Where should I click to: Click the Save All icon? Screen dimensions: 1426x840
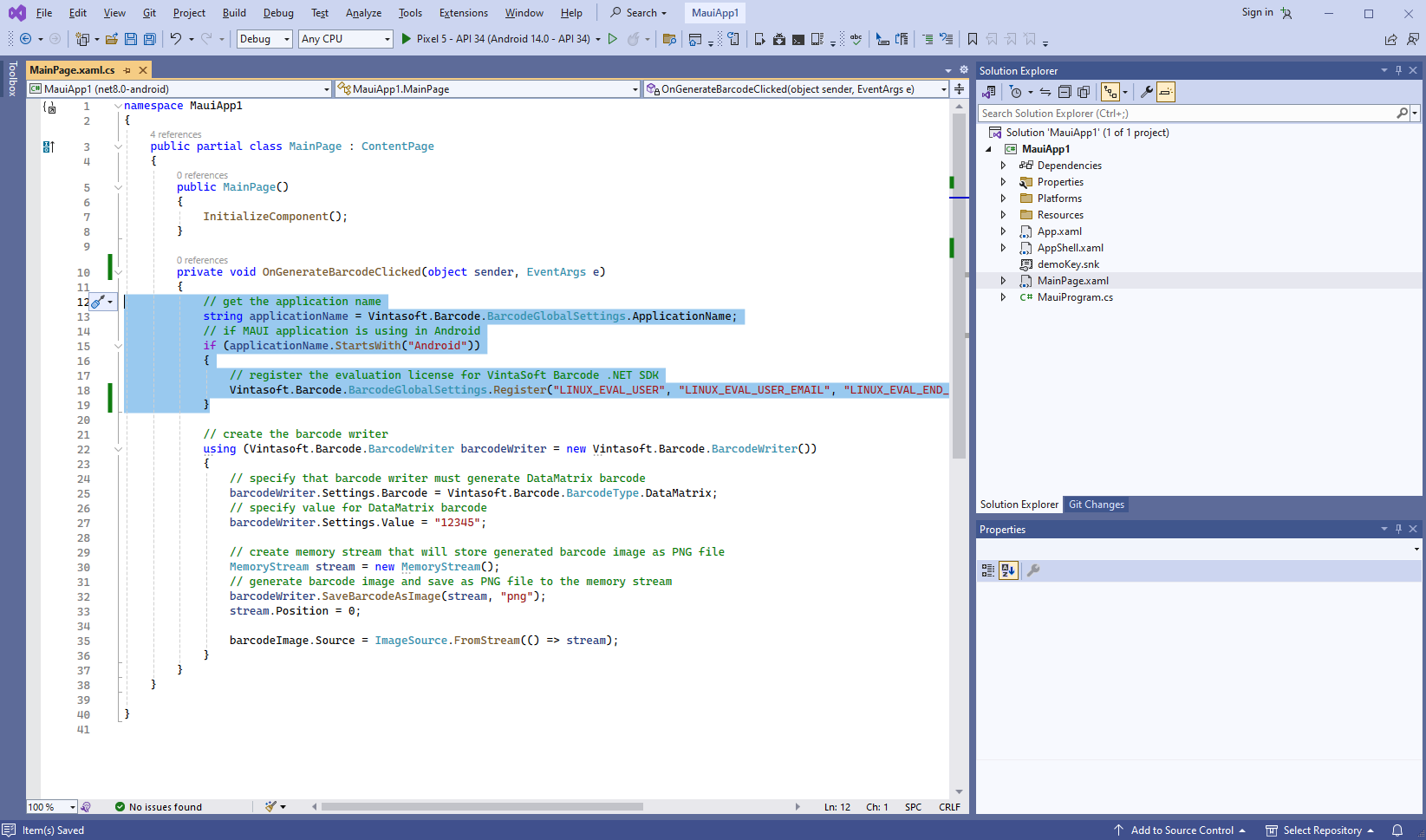[150, 39]
